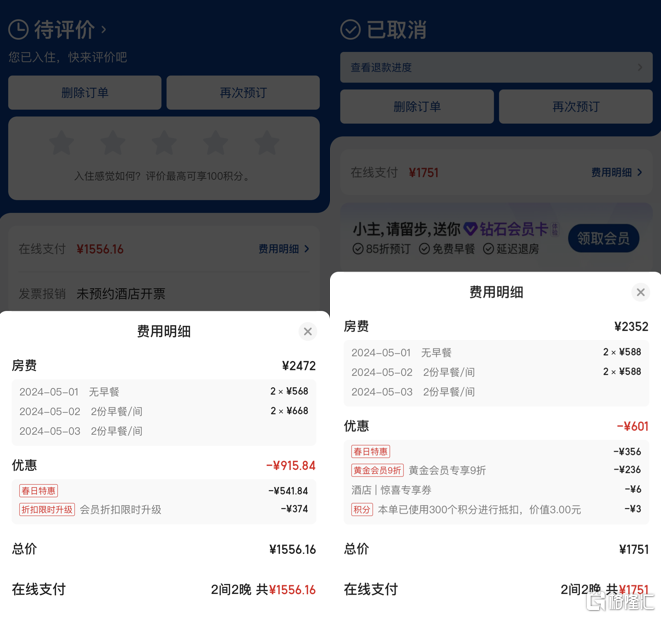Tap the diamond icon before 钻石会员卡
Viewport: 661px width, 618px height.
coord(470,229)
